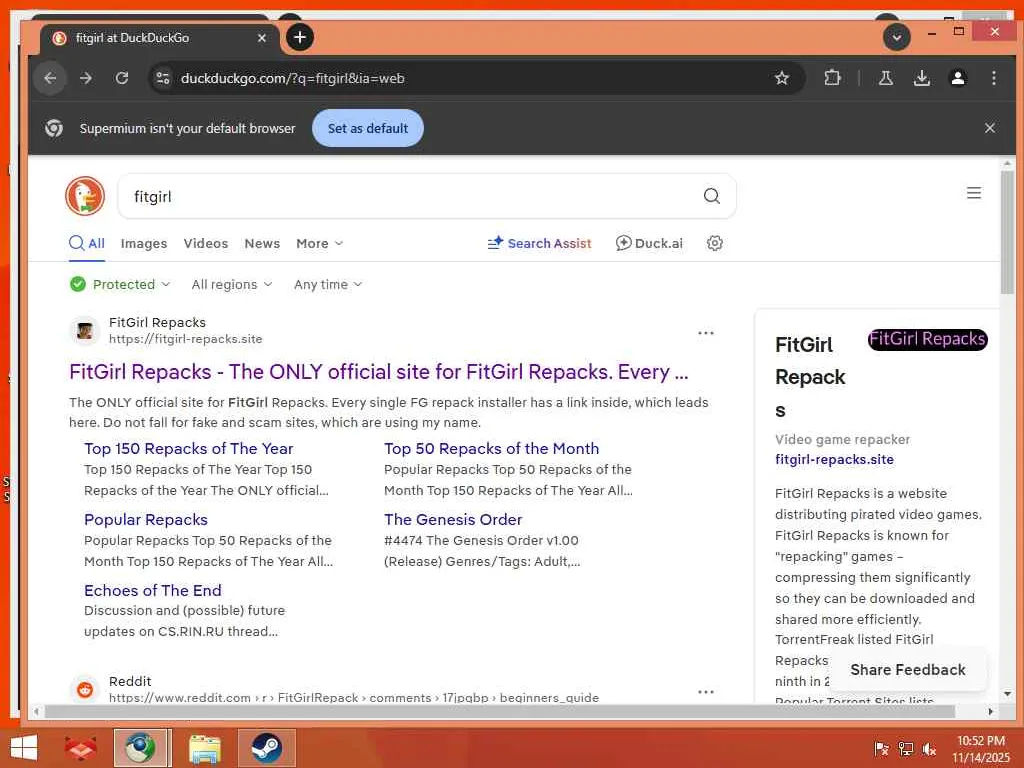This screenshot has height=768, width=1024.
Task: Open File Explorer from the taskbar
Action: (204, 748)
